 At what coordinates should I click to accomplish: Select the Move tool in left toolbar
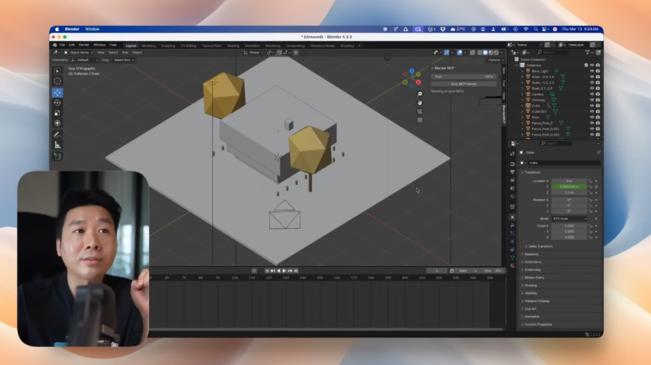click(x=57, y=92)
